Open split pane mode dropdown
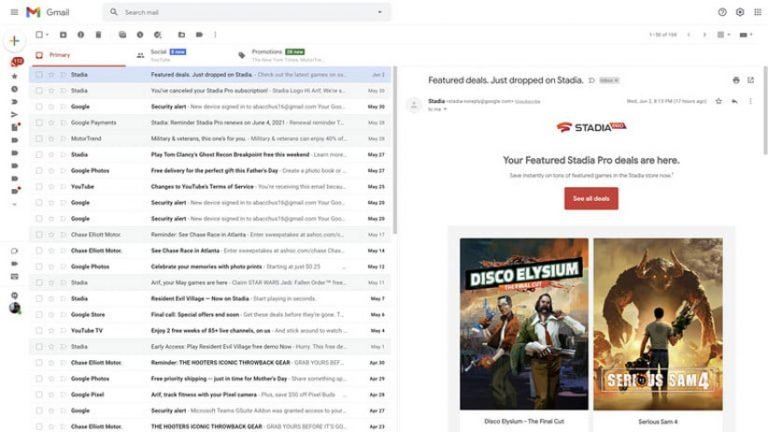This screenshot has height=432, width=768. [725, 35]
